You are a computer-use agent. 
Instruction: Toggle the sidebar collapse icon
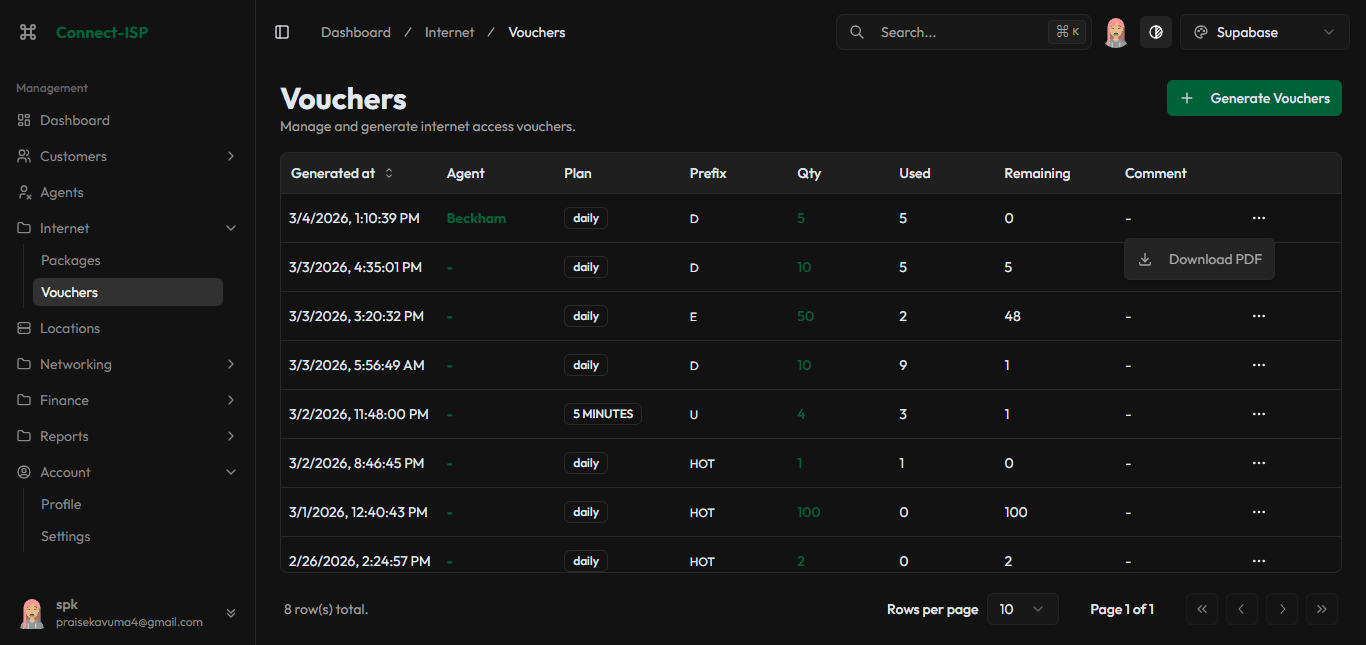(x=282, y=32)
